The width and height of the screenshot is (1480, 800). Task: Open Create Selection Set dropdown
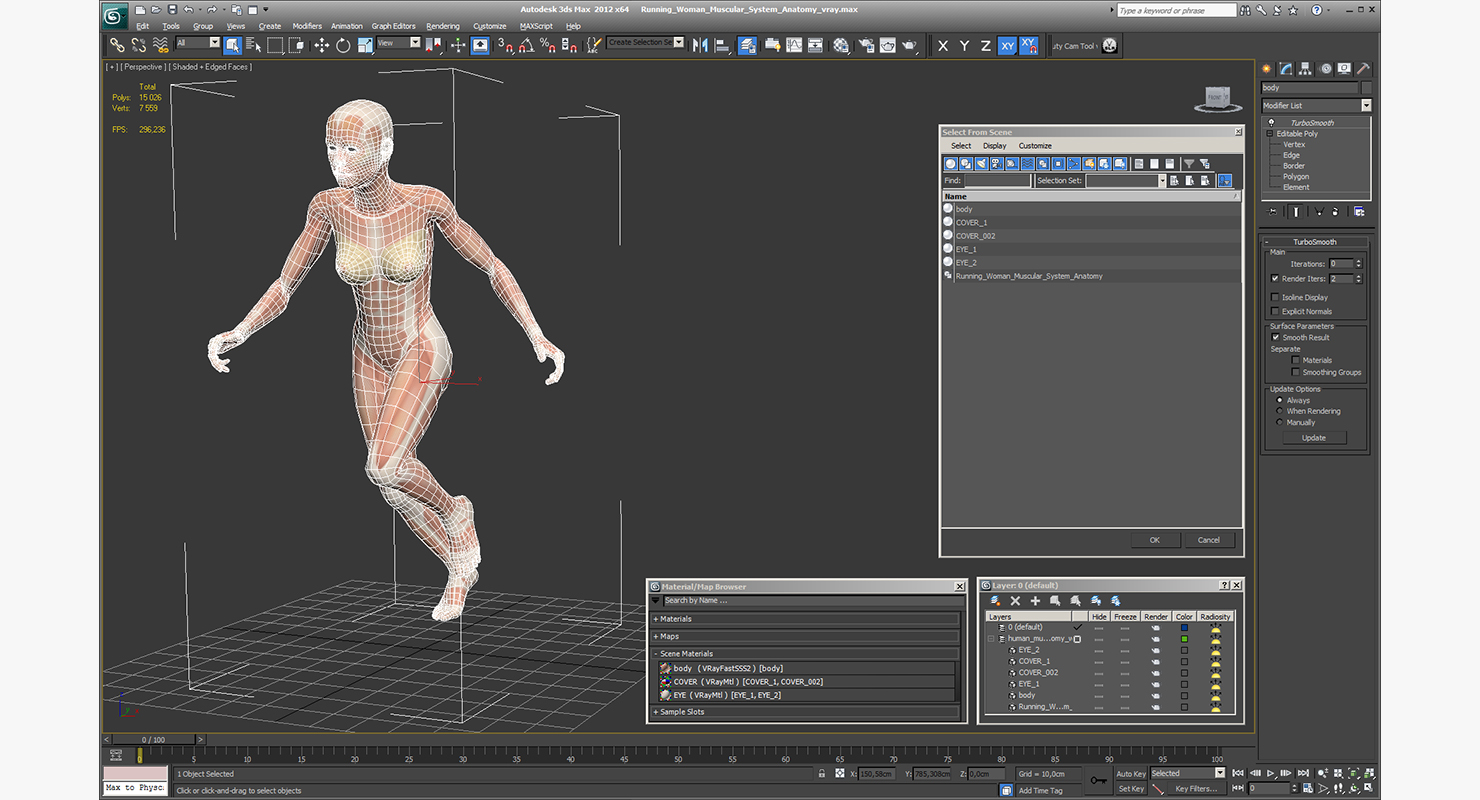645,43
